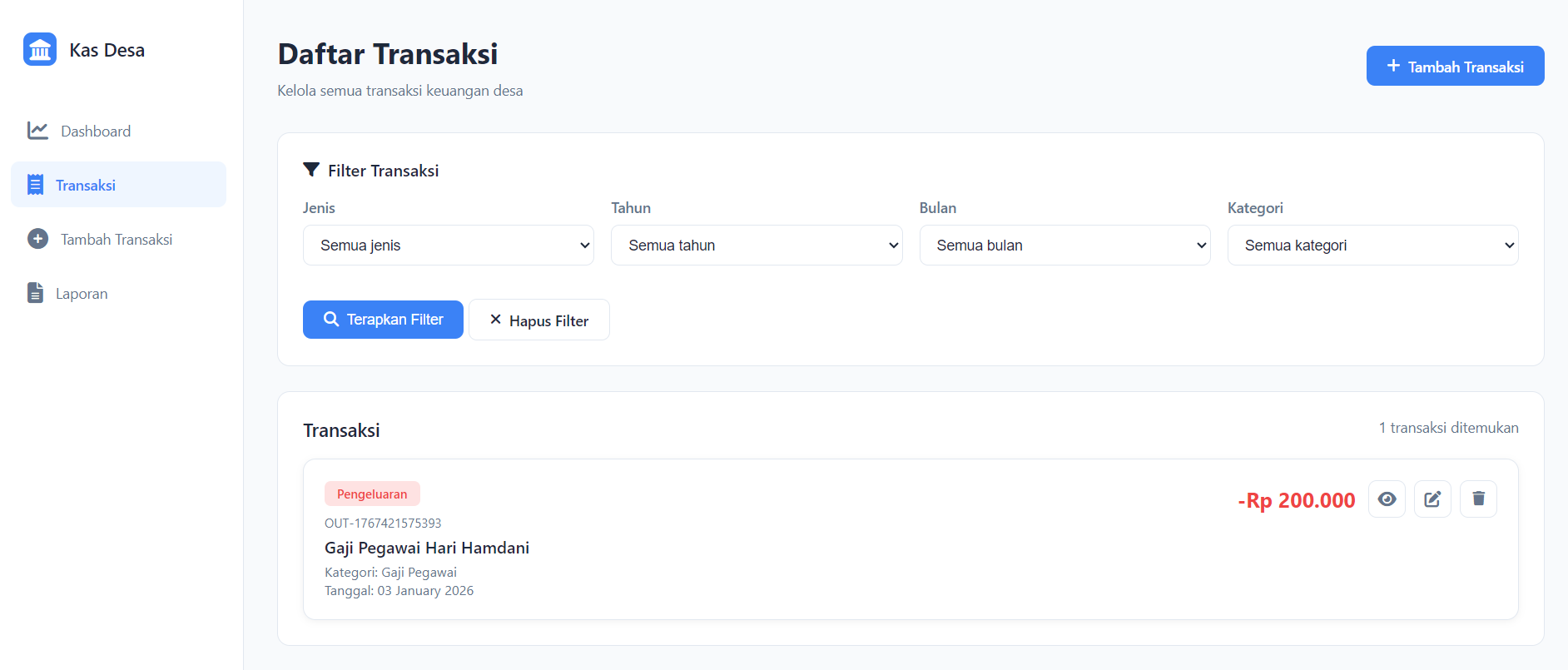Click the funnel icon next to Filter Transaksi

(311, 170)
